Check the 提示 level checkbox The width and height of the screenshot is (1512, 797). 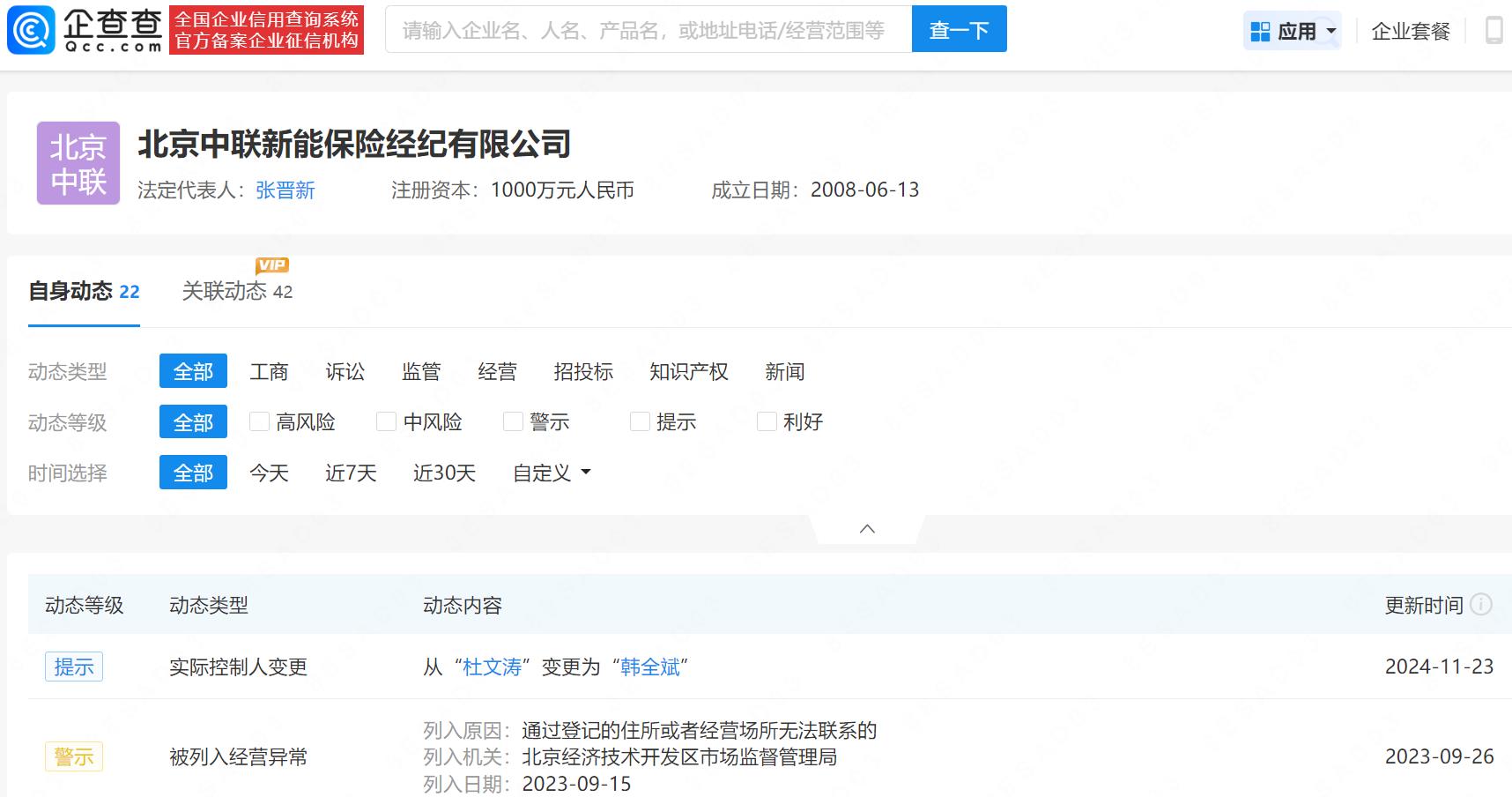click(x=640, y=421)
